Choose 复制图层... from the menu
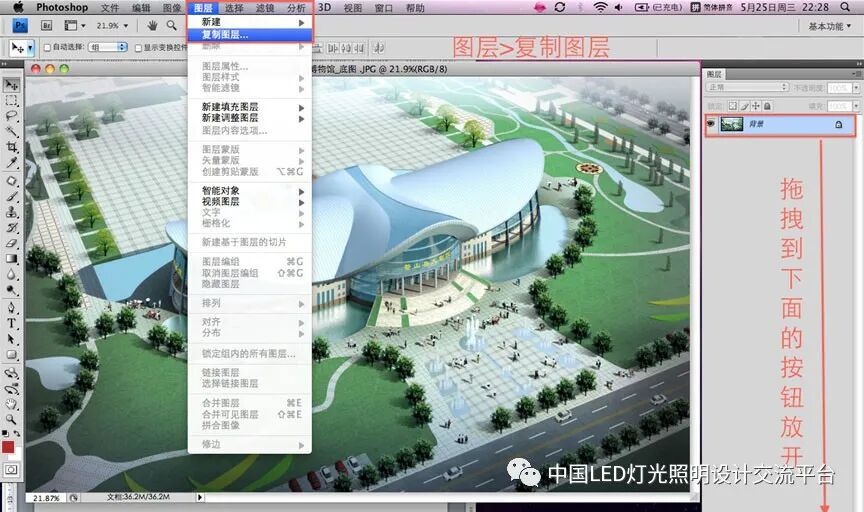 click(x=250, y=35)
